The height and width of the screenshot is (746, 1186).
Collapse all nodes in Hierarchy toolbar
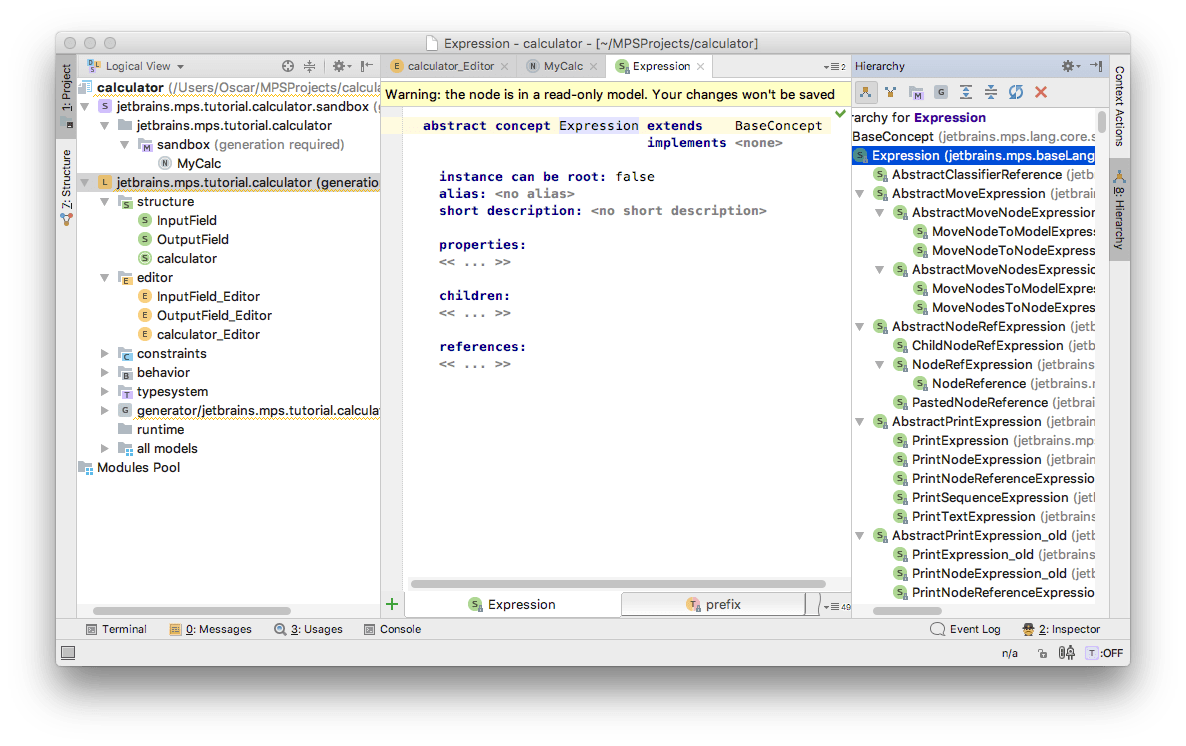click(990, 92)
